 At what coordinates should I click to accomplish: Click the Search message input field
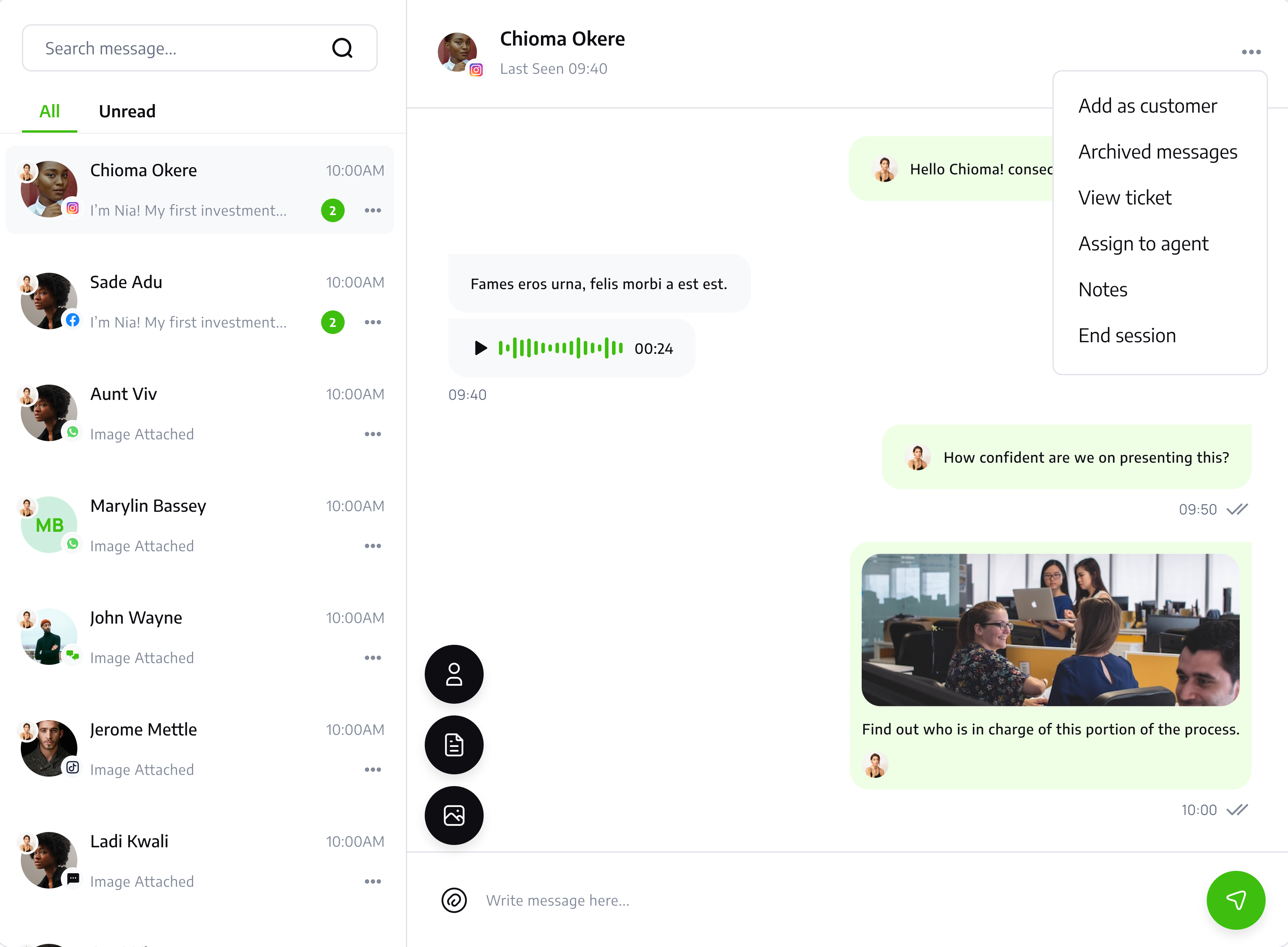[199, 48]
